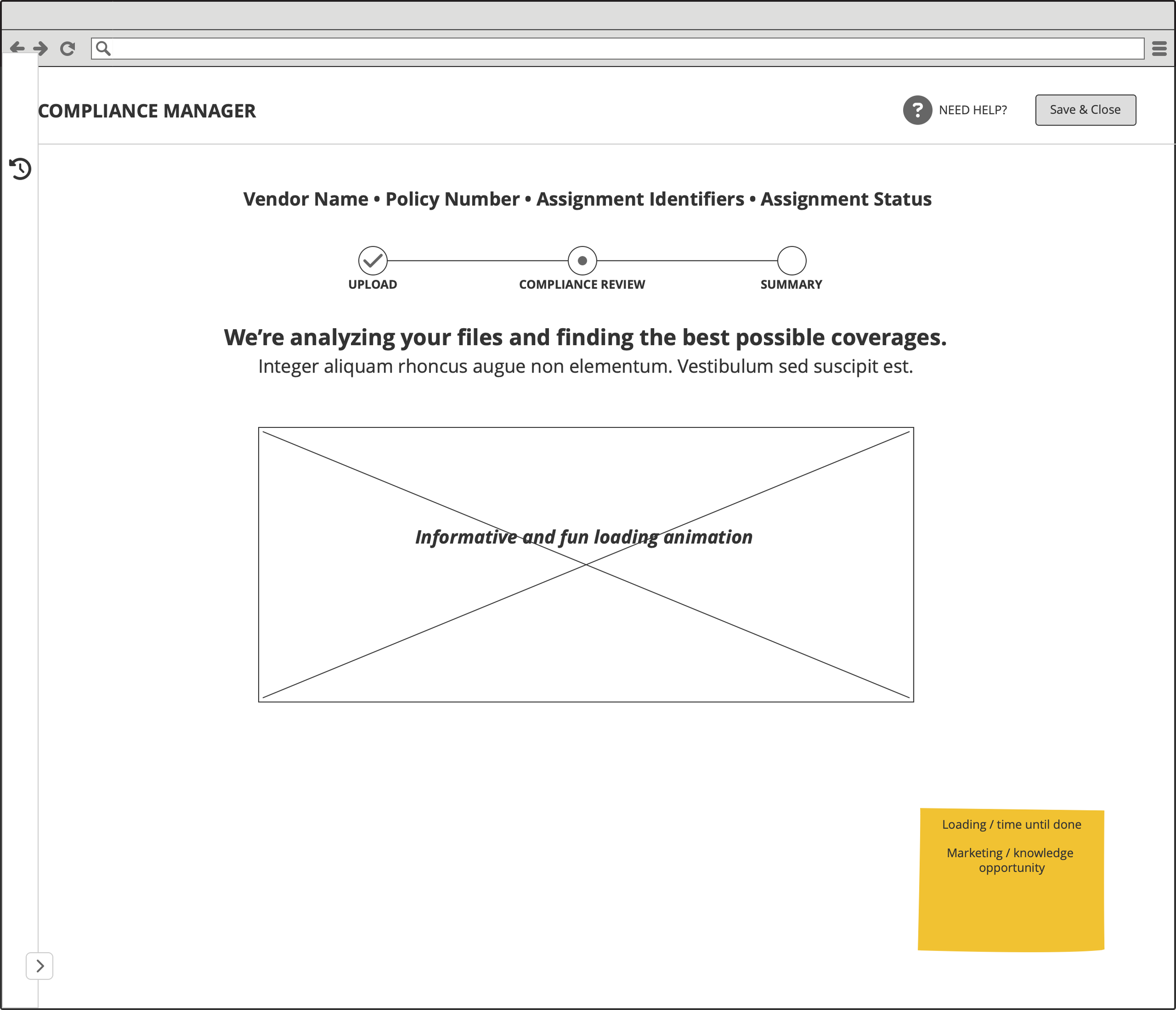
Task: Open the history clock icon in sidebar
Action: 20,168
